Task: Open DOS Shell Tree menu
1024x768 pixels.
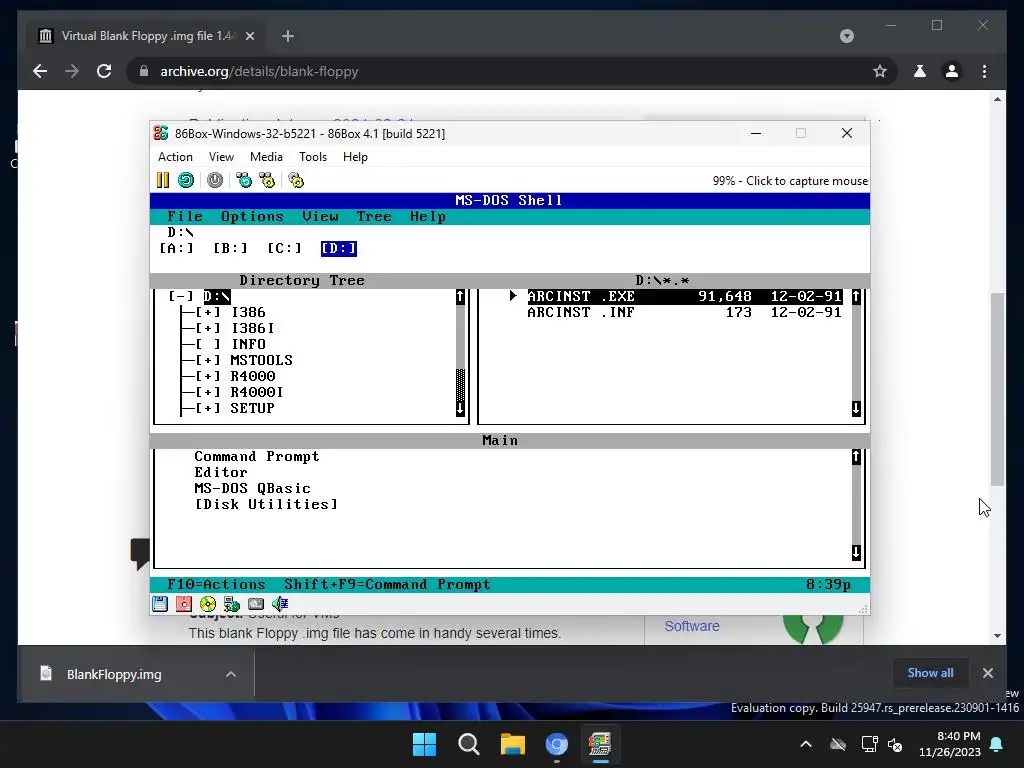Action: click(374, 217)
